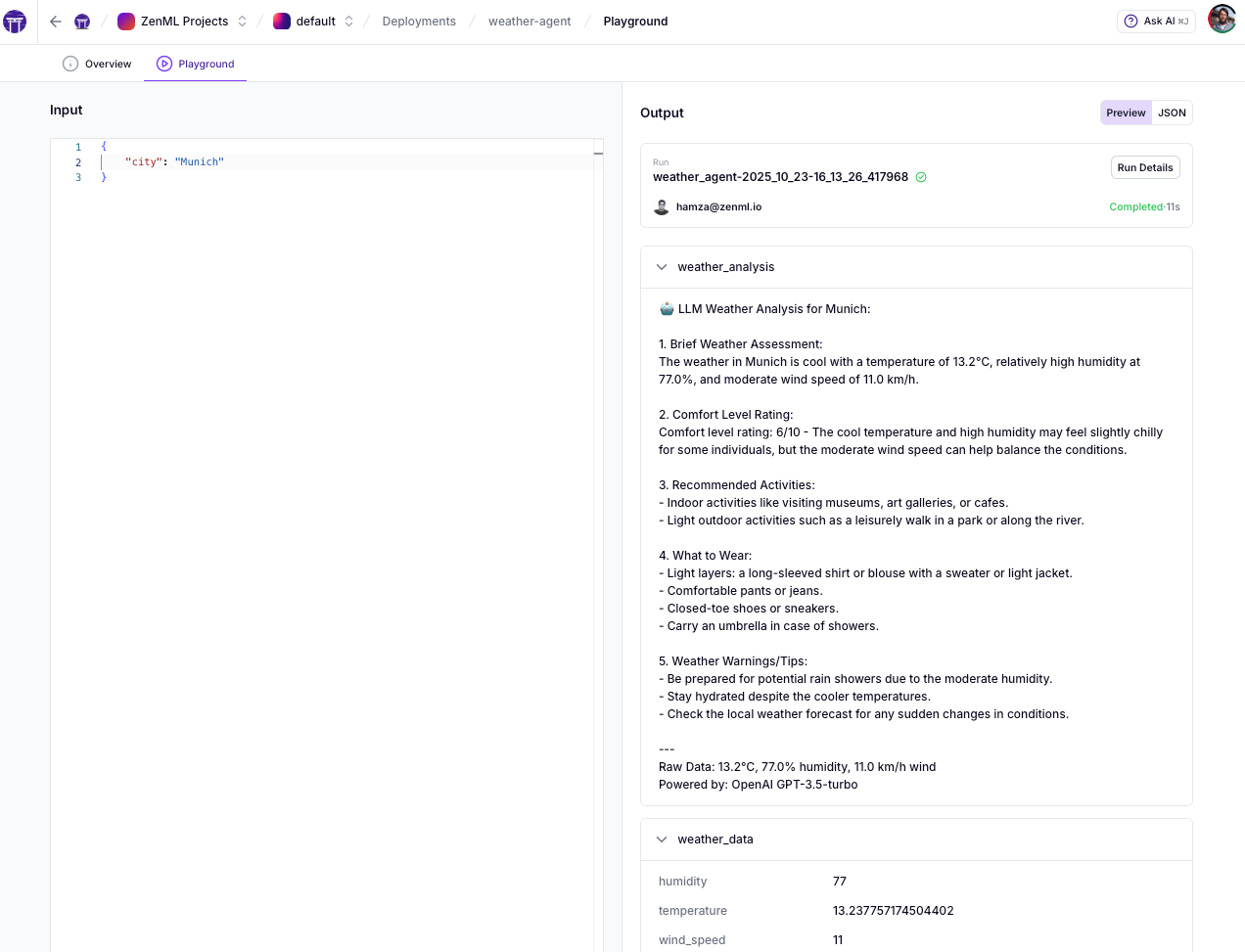Switch to the Playground tab
Image resolution: width=1245 pixels, height=952 pixels.
pos(195,64)
